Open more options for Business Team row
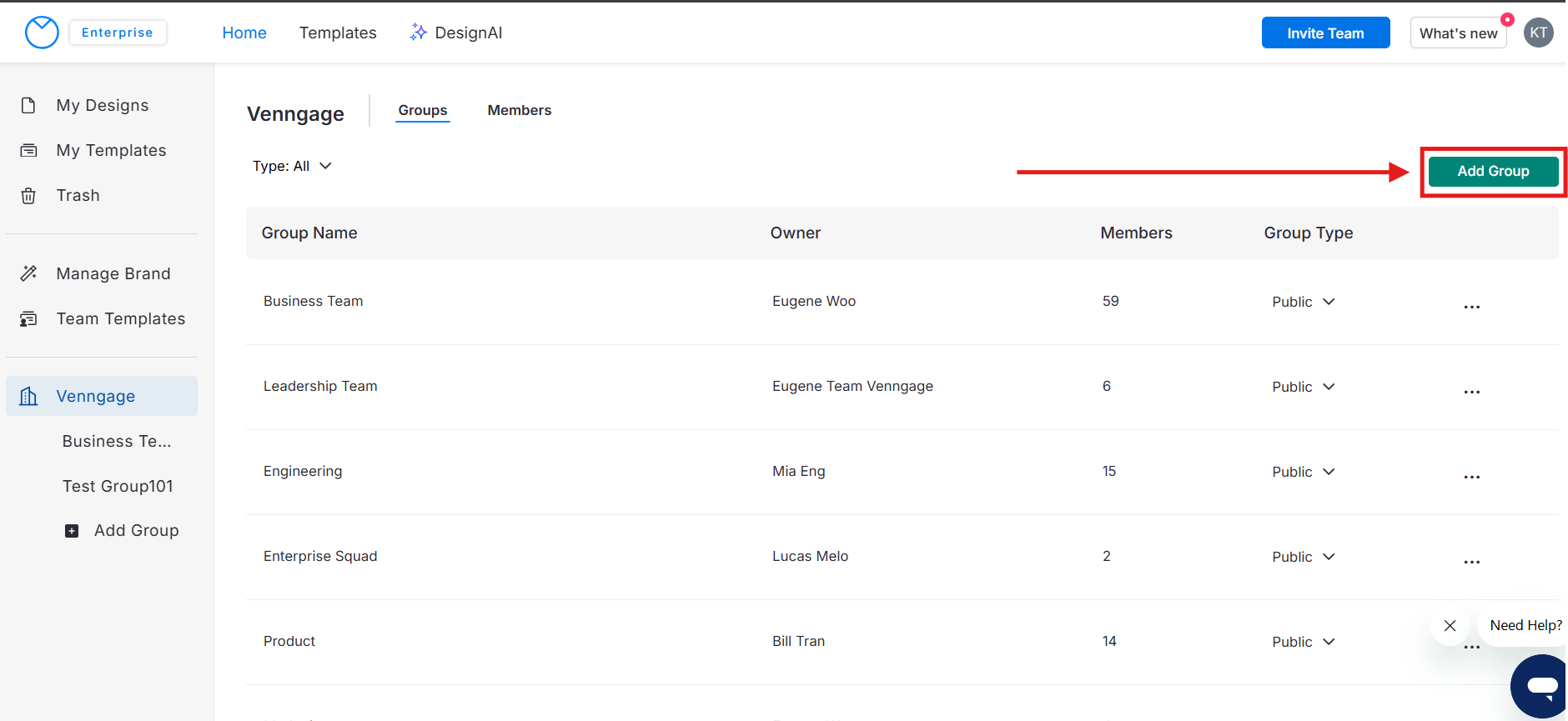Image resolution: width=1568 pixels, height=721 pixels. coord(1471,307)
